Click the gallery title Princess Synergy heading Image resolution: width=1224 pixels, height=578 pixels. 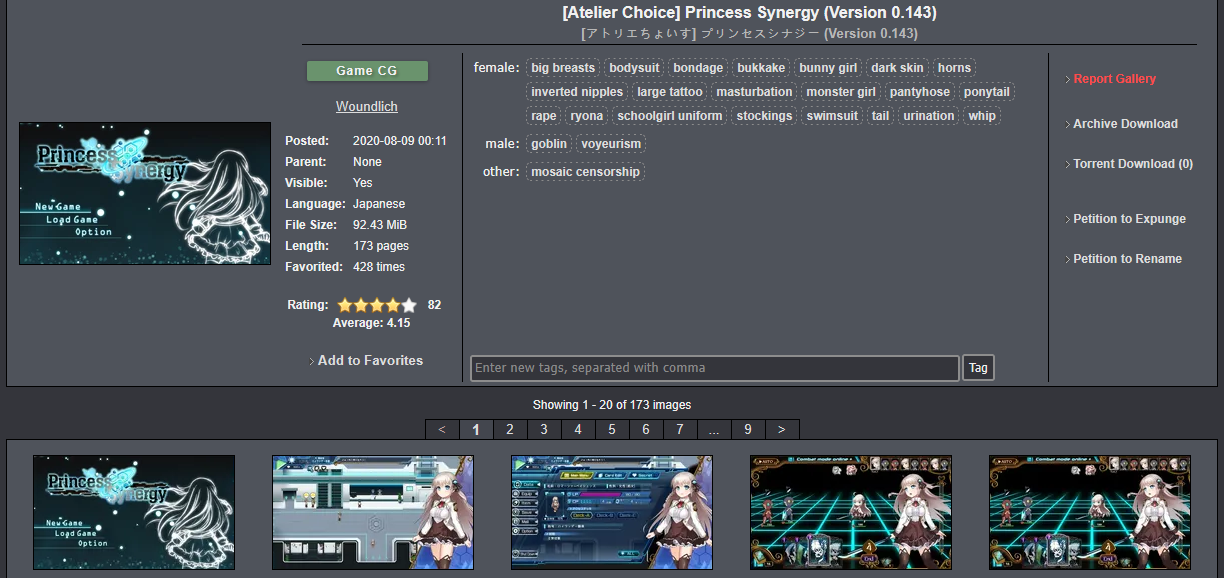pos(750,13)
